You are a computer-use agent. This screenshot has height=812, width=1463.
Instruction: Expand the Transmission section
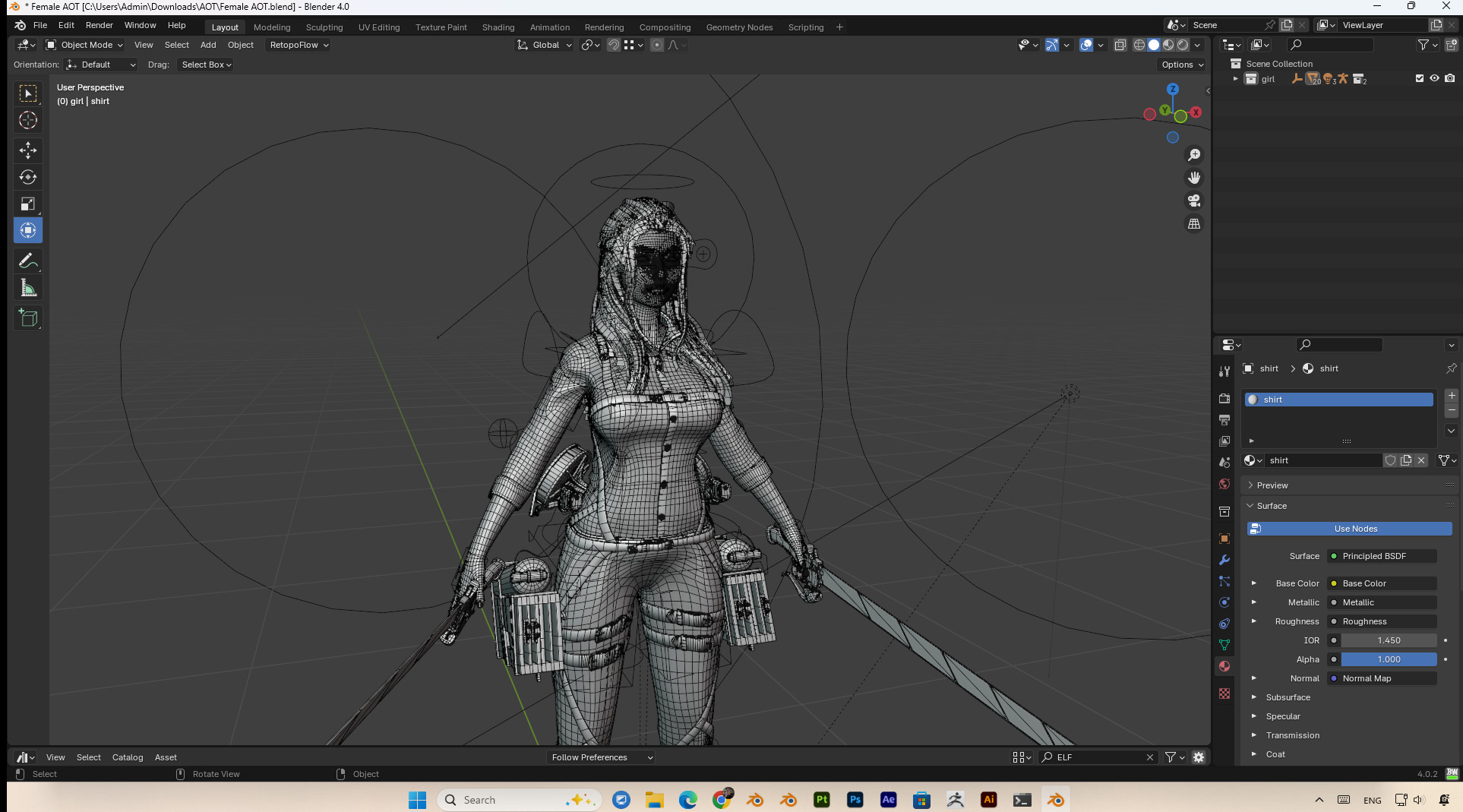[x=1254, y=735]
